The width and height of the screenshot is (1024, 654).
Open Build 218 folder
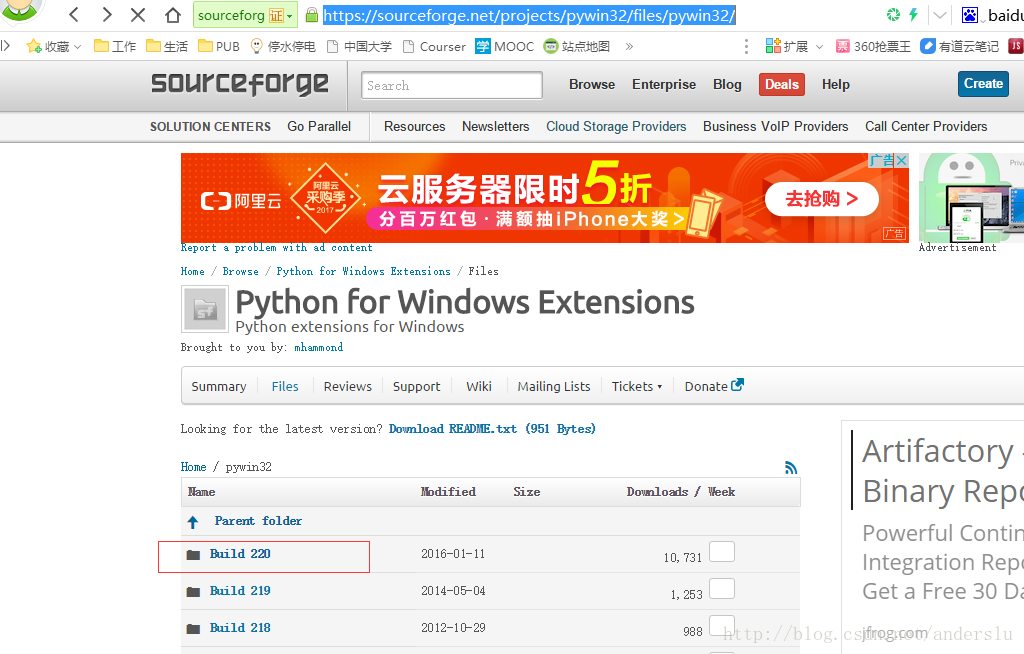coord(240,628)
